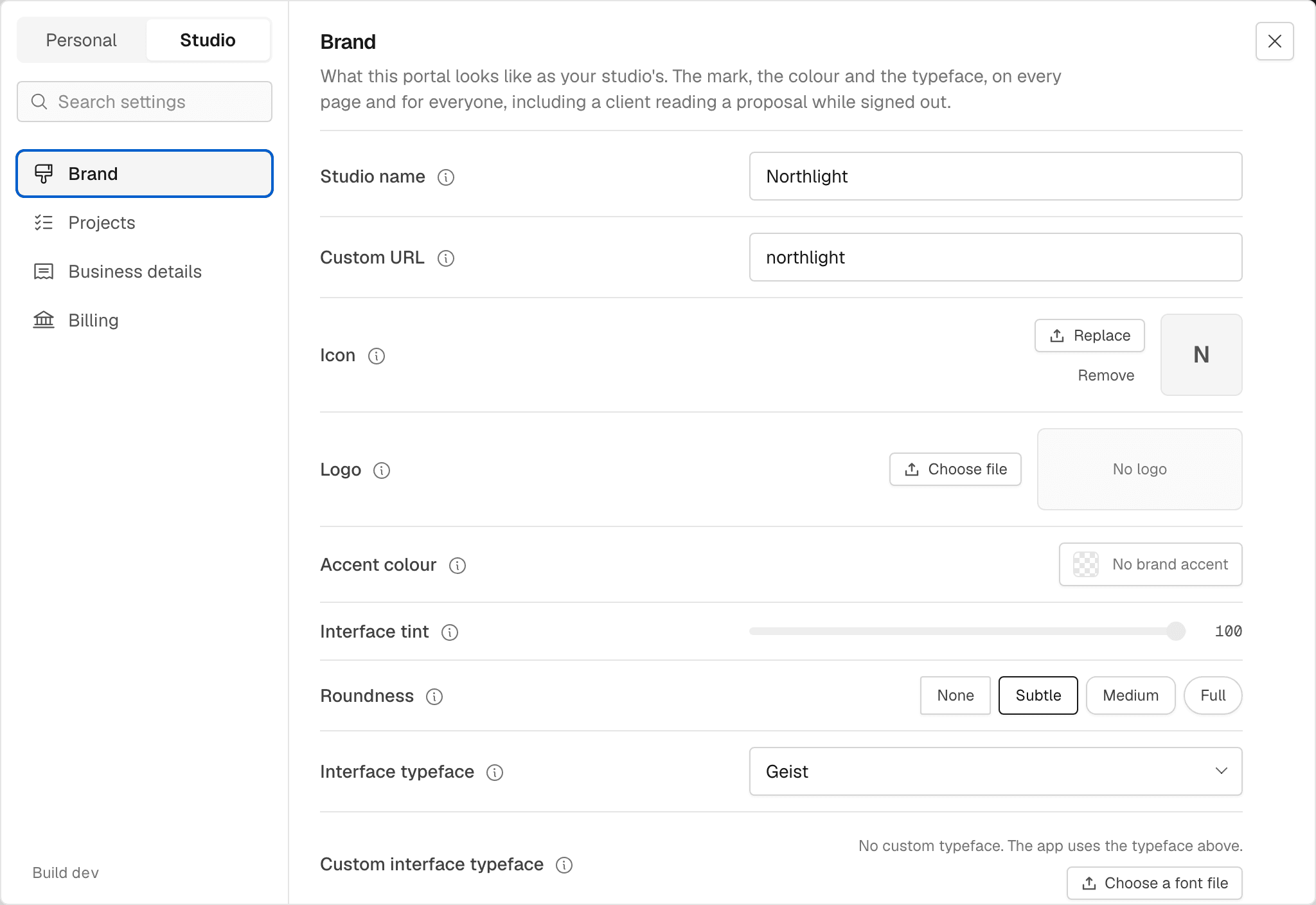This screenshot has height=905, width=1316.
Task: Open the Interface typeface Geist dropdown
Action: (995, 771)
